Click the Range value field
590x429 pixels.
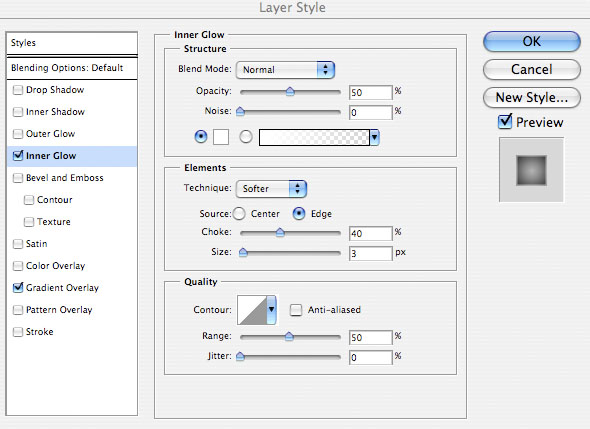pyautogui.click(x=371, y=337)
